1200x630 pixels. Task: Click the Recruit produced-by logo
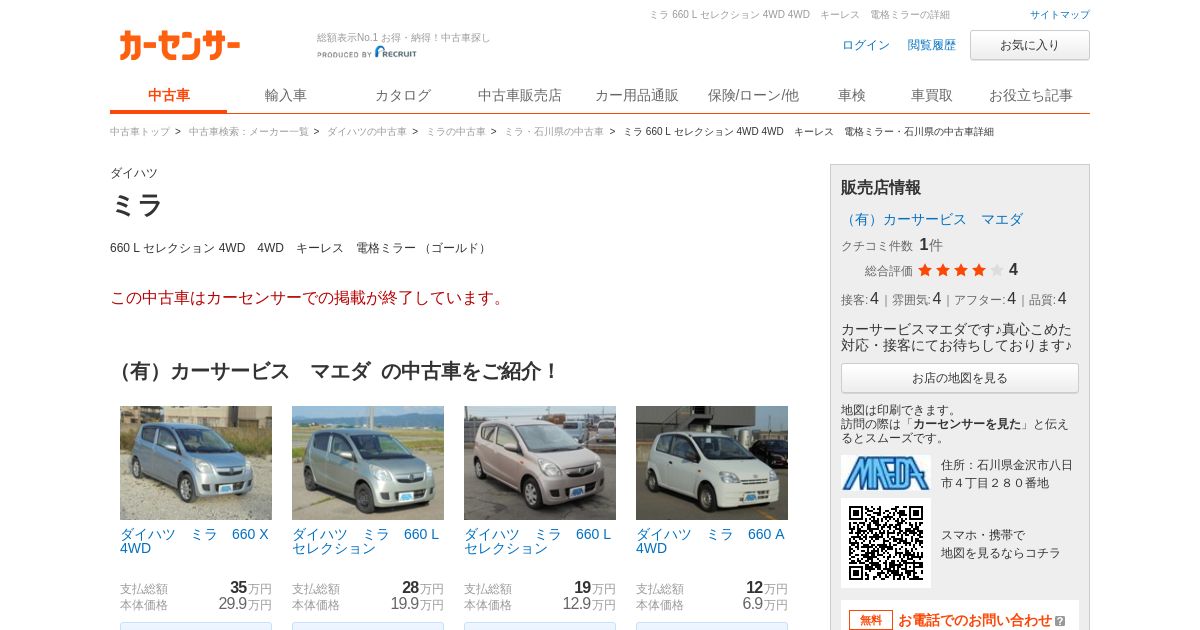click(367, 53)
